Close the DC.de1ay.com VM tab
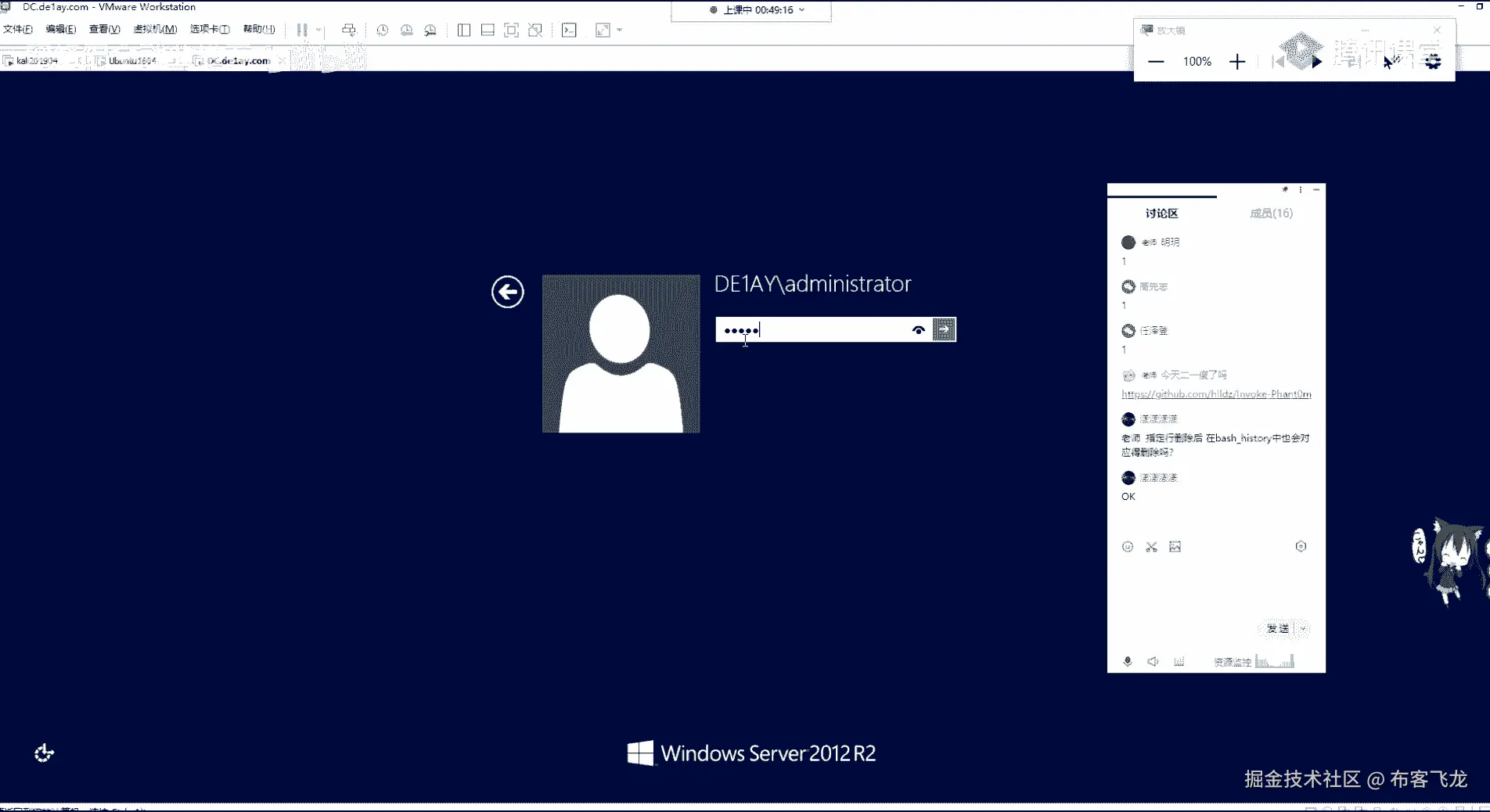The width and height of the screenshot is (1490, 812). click(283, 60)
